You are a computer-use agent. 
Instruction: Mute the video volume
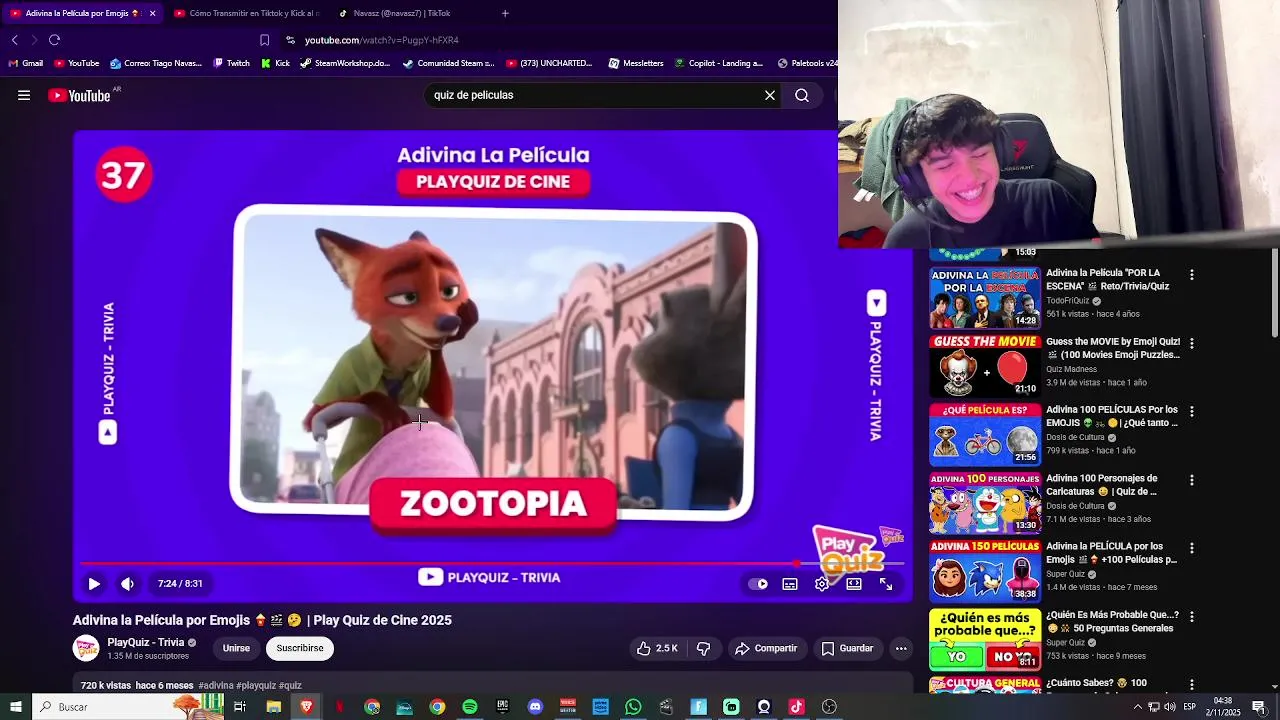click(127, 584)
